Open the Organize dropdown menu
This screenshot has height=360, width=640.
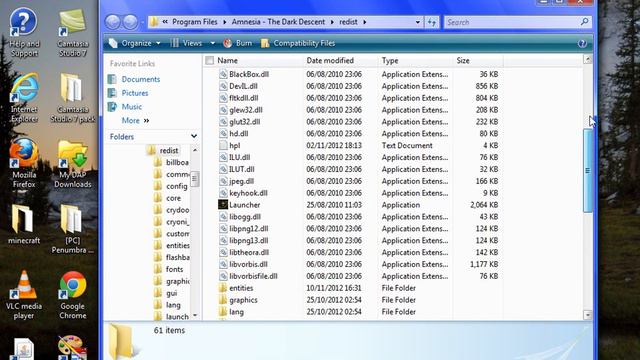(135, 43)
